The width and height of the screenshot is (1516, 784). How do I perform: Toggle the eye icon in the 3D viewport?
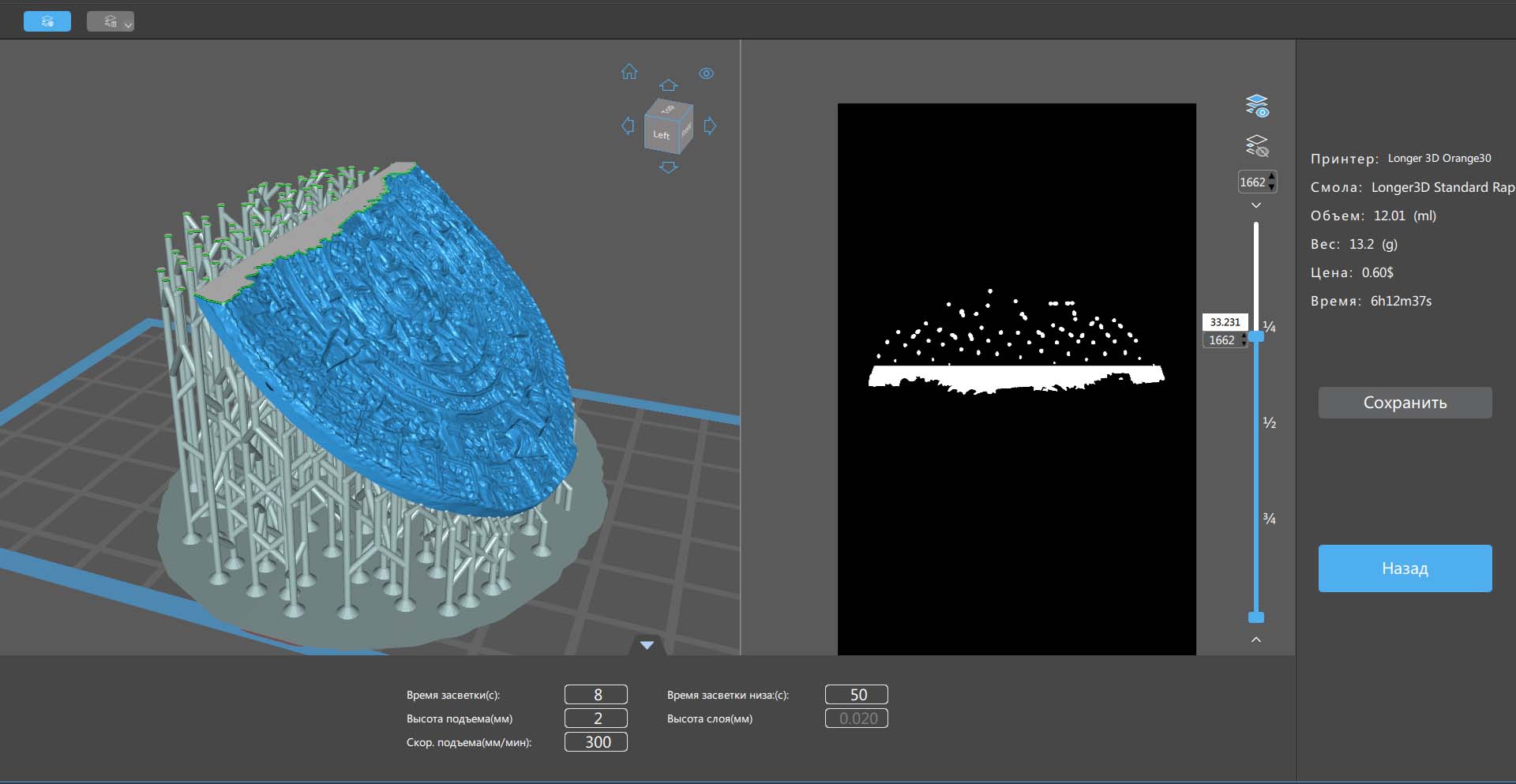pyautogui.click(x=706, y=73)
